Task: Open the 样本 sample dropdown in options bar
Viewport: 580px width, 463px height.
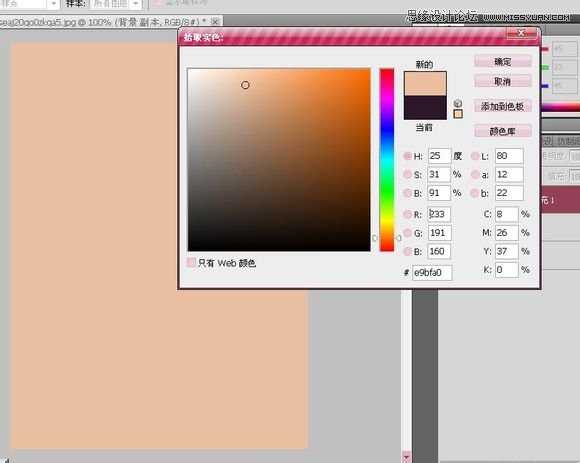Action: (115, 4)
